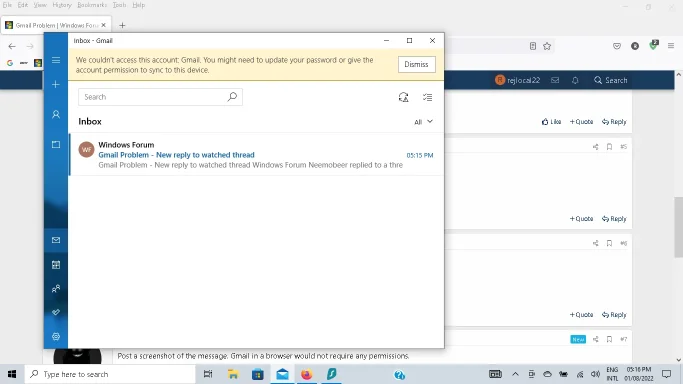Switch to Mail view envelope icon
The width and height of the screenshot is (683, 384).
(x=56, y=240)
